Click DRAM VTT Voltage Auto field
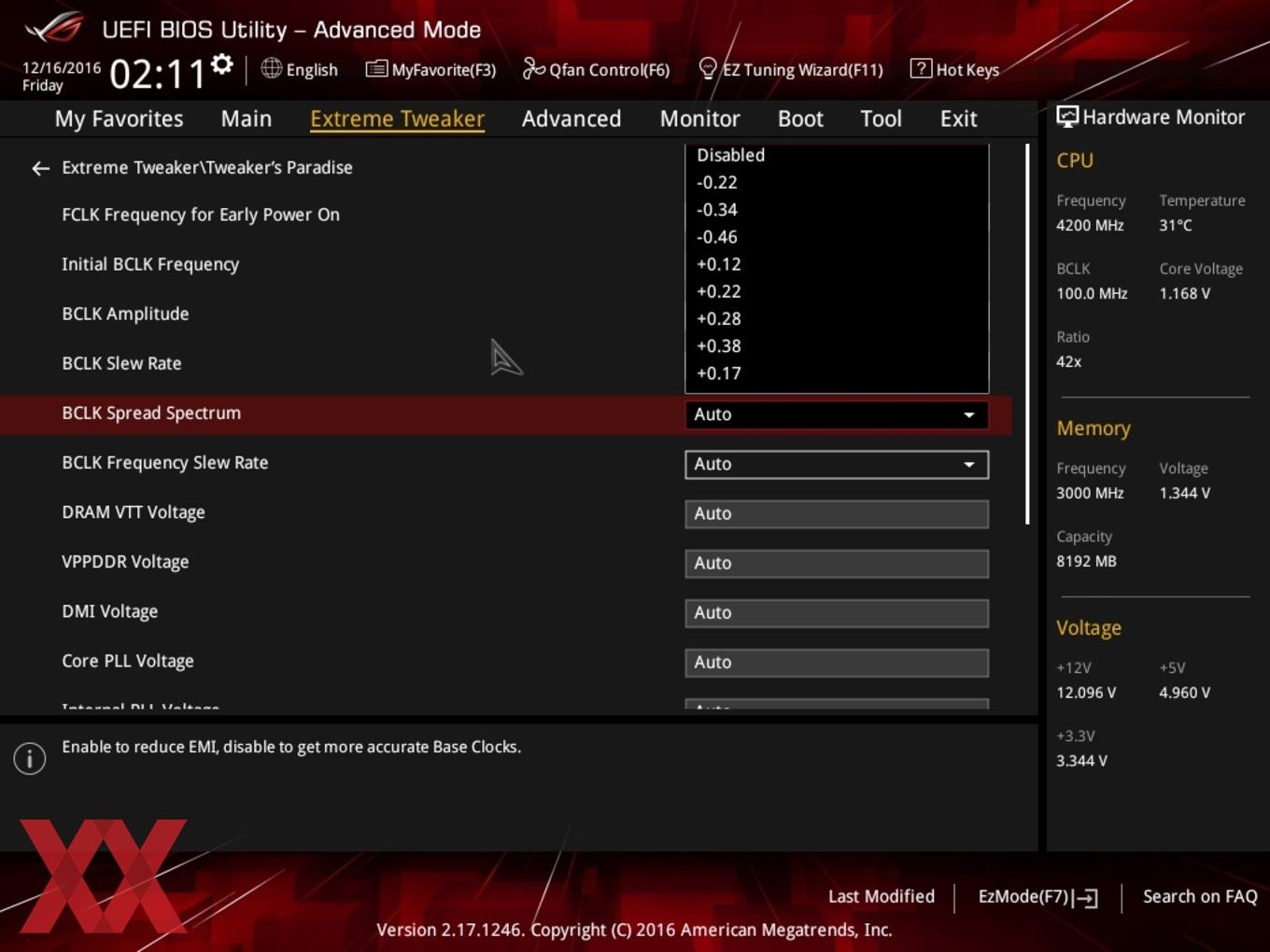The image size is (1270, 952). [x=837, y=513]
